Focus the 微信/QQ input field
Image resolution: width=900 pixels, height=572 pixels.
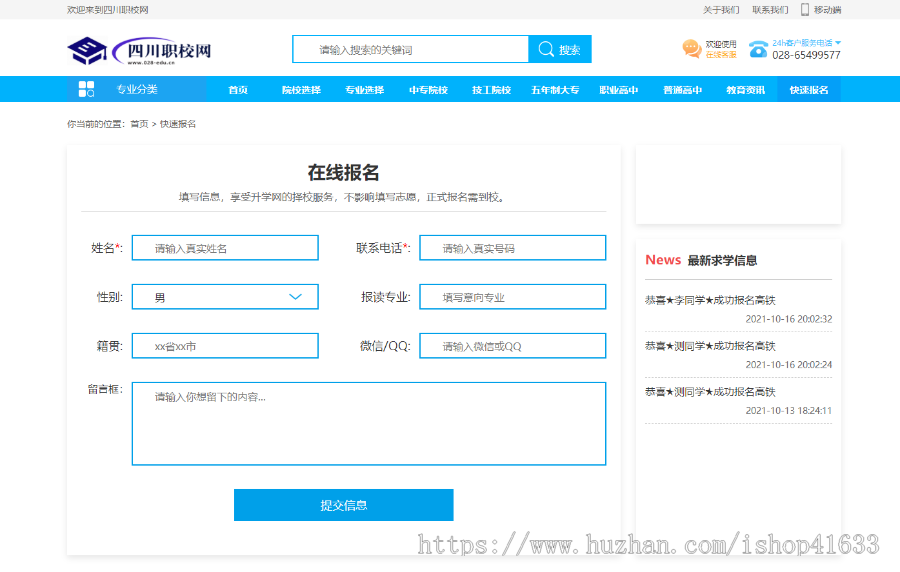pyautogui.click(x=513, y=346)
